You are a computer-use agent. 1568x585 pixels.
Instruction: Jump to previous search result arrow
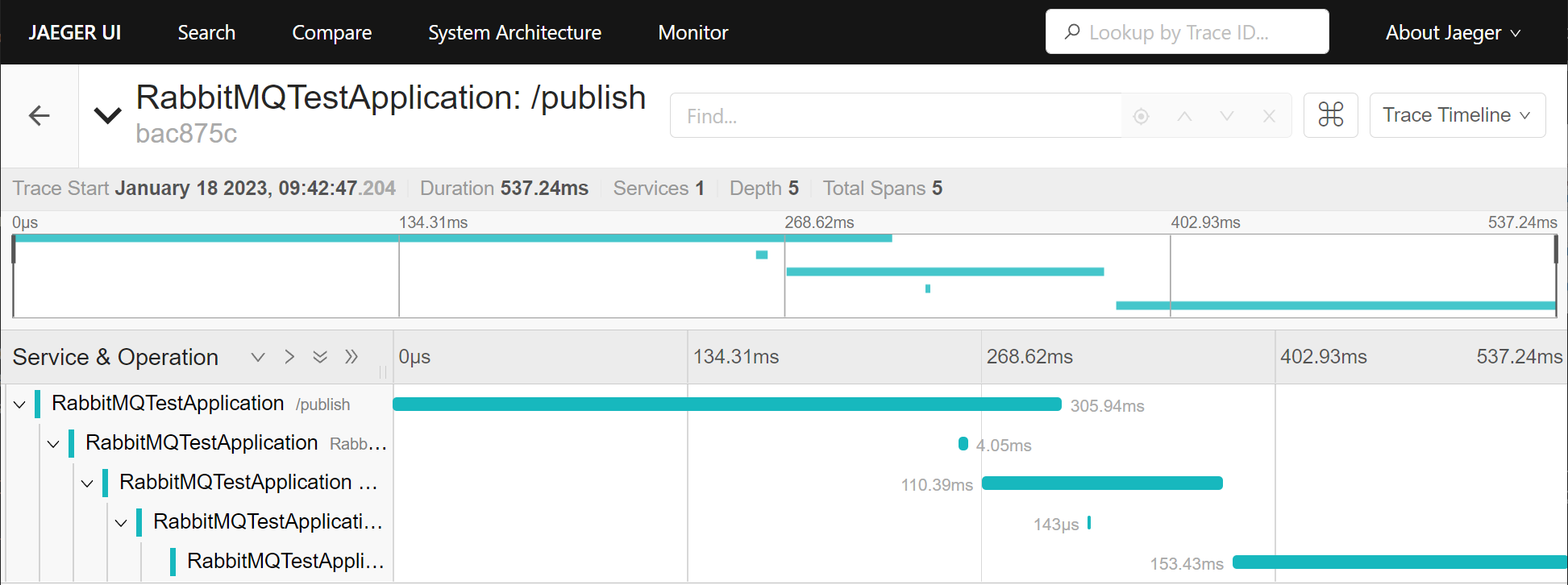coord(1184,116)
